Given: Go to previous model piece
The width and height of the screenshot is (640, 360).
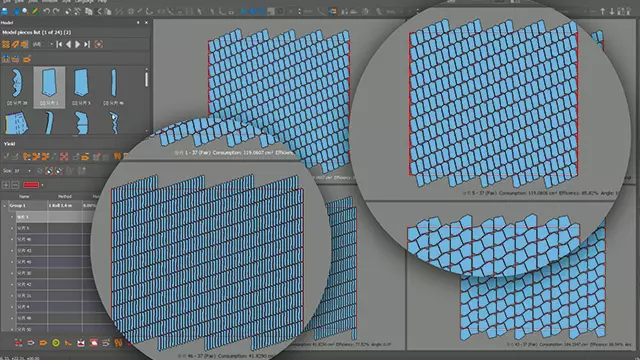Looking at the screenshot, I should [69, 44].
